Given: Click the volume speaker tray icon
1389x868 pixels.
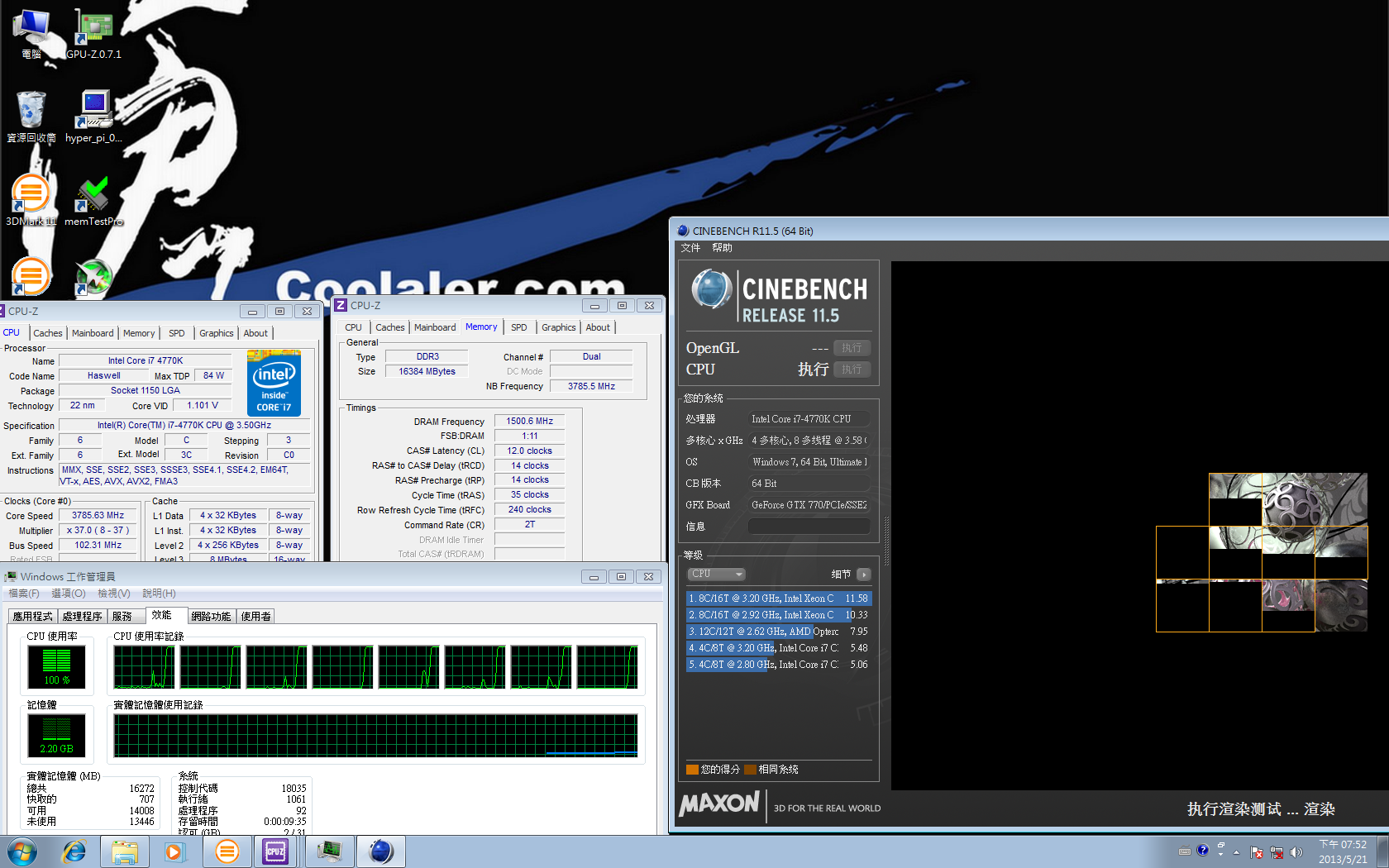Looking at the screenshot, I should (x=1296, y=852).
